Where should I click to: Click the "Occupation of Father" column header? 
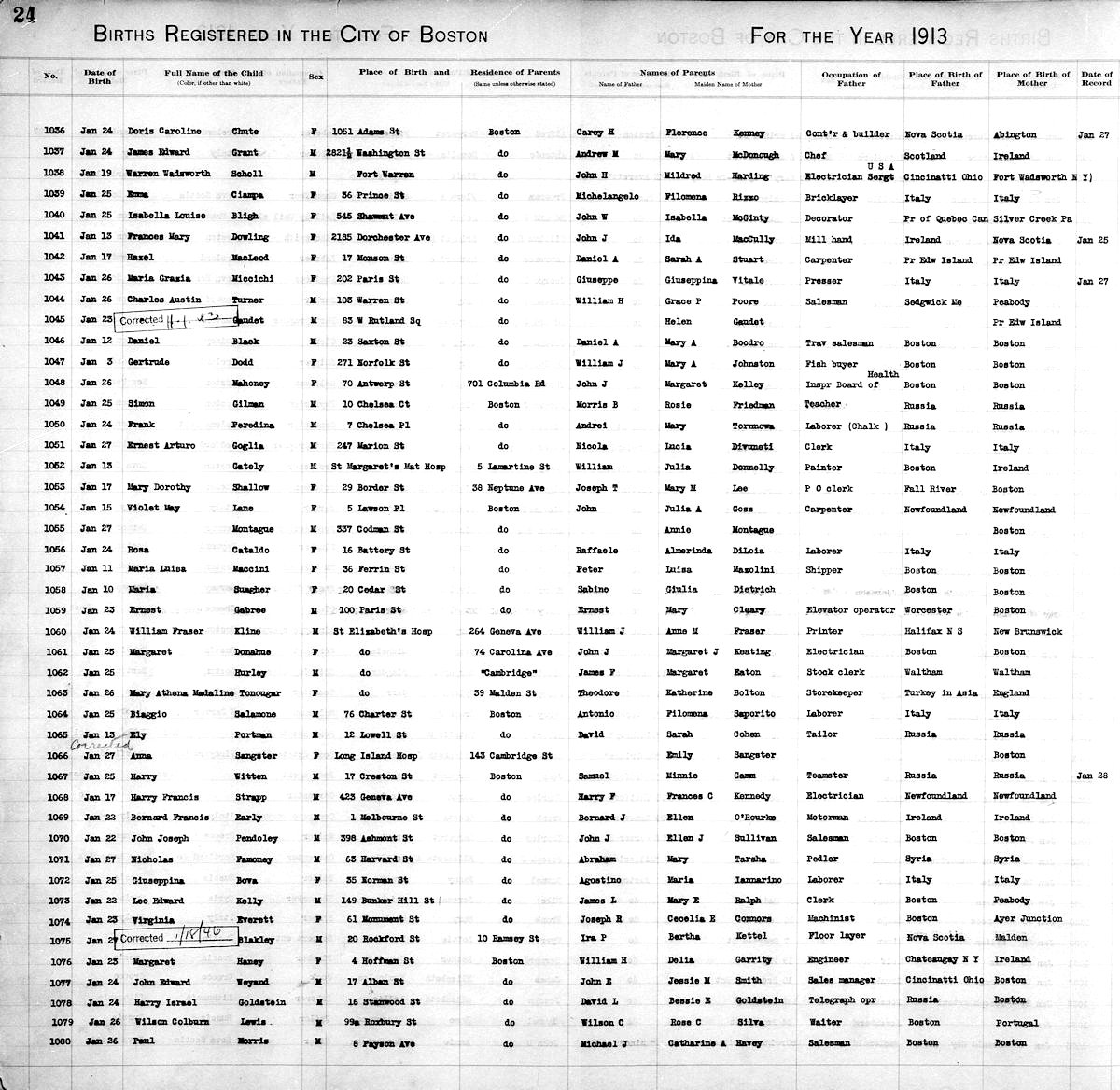(851, 79)
